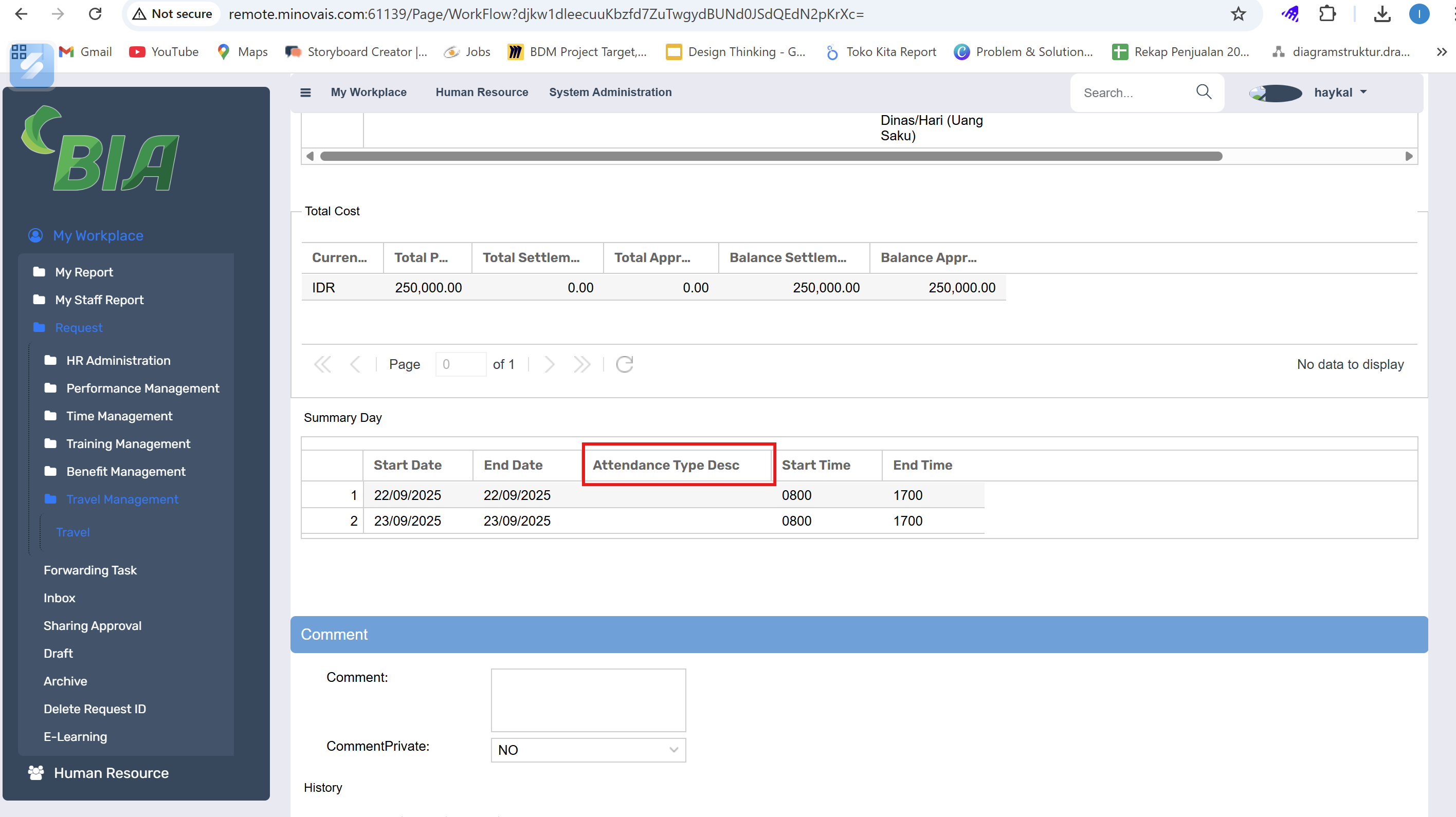Expand the Human Resource sidebar section
The height and width of the screenshot is (817, 1456).
(111, 773)
